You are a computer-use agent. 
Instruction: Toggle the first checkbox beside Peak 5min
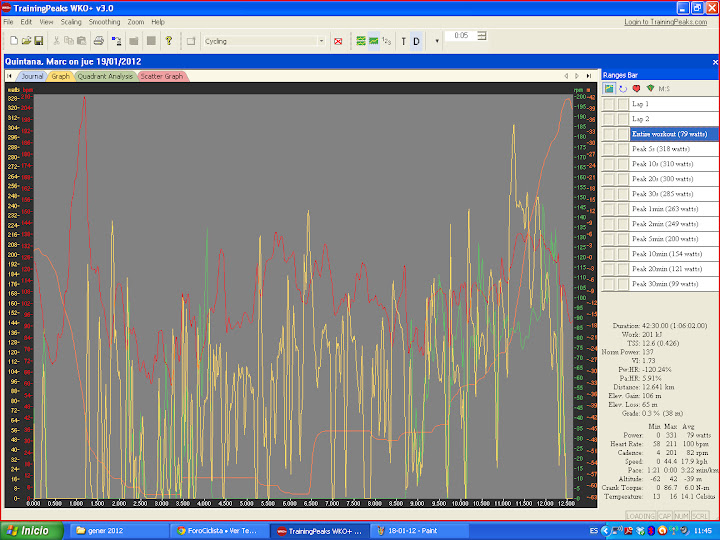[608, 239]
